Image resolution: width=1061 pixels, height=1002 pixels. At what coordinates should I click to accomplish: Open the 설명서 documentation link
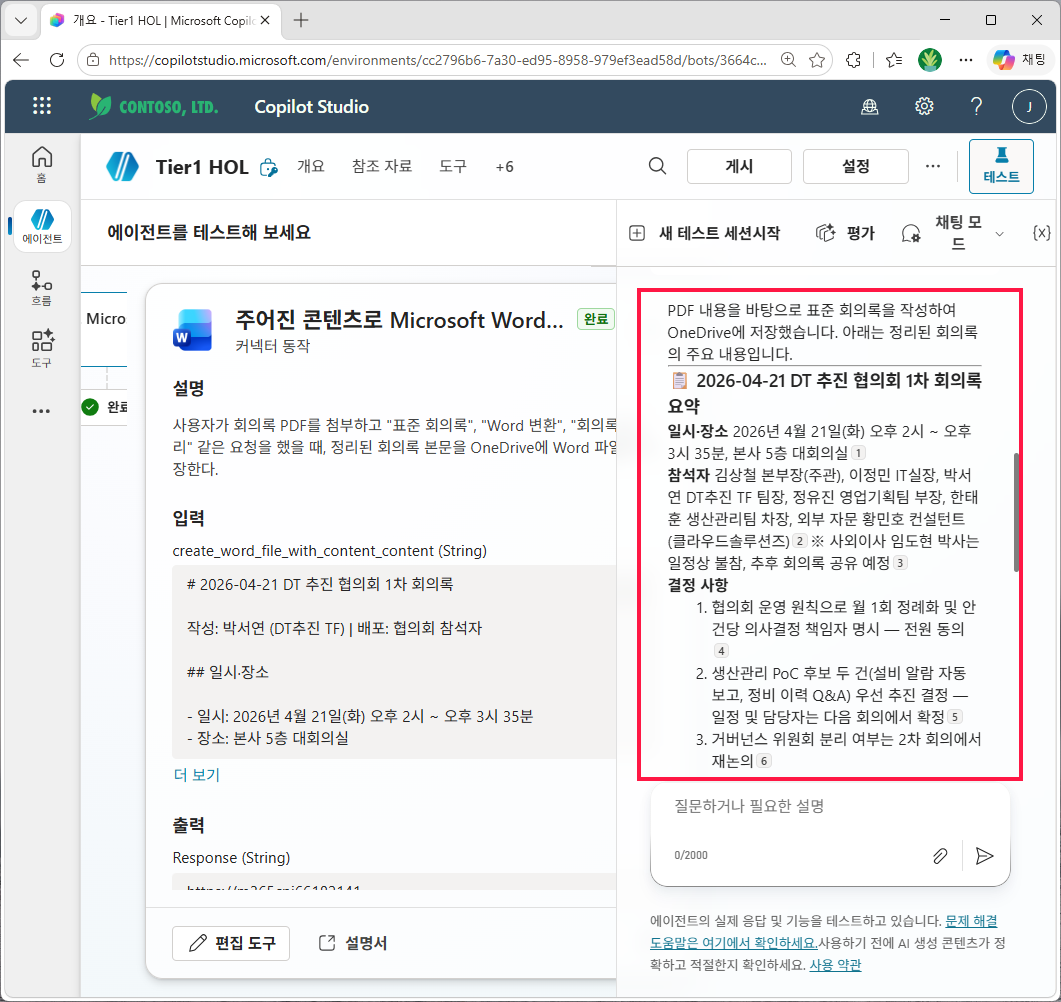pos(353,943)
